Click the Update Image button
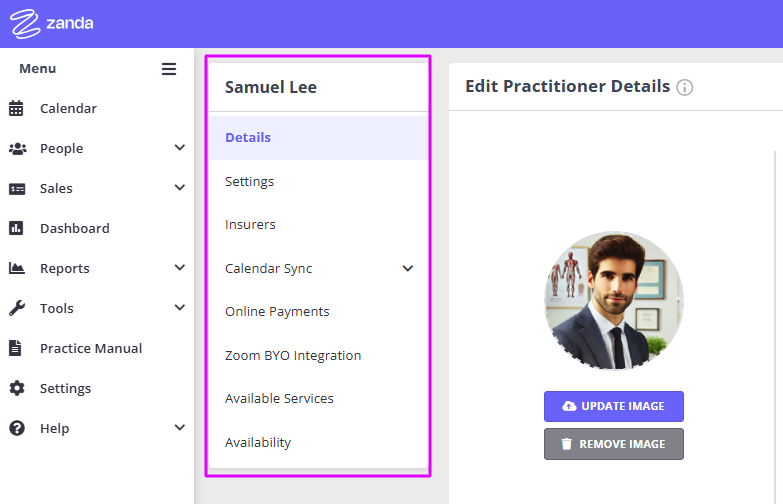The width and height of the screenshot is (783, 504). coord(614,406)
